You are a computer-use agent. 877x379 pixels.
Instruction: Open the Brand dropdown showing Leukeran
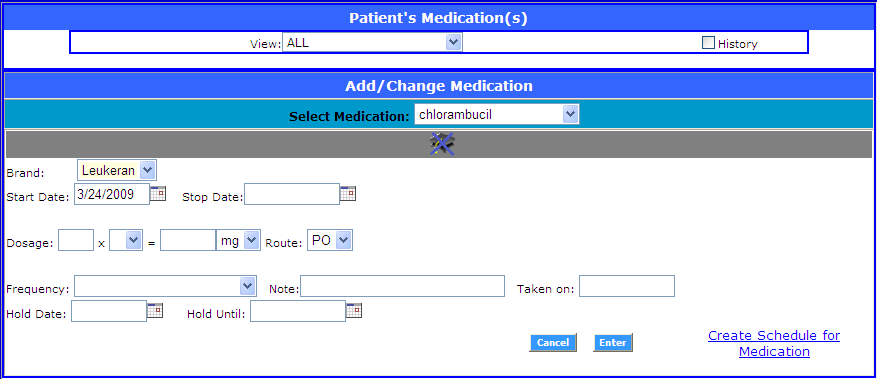[x=117, y=169]
